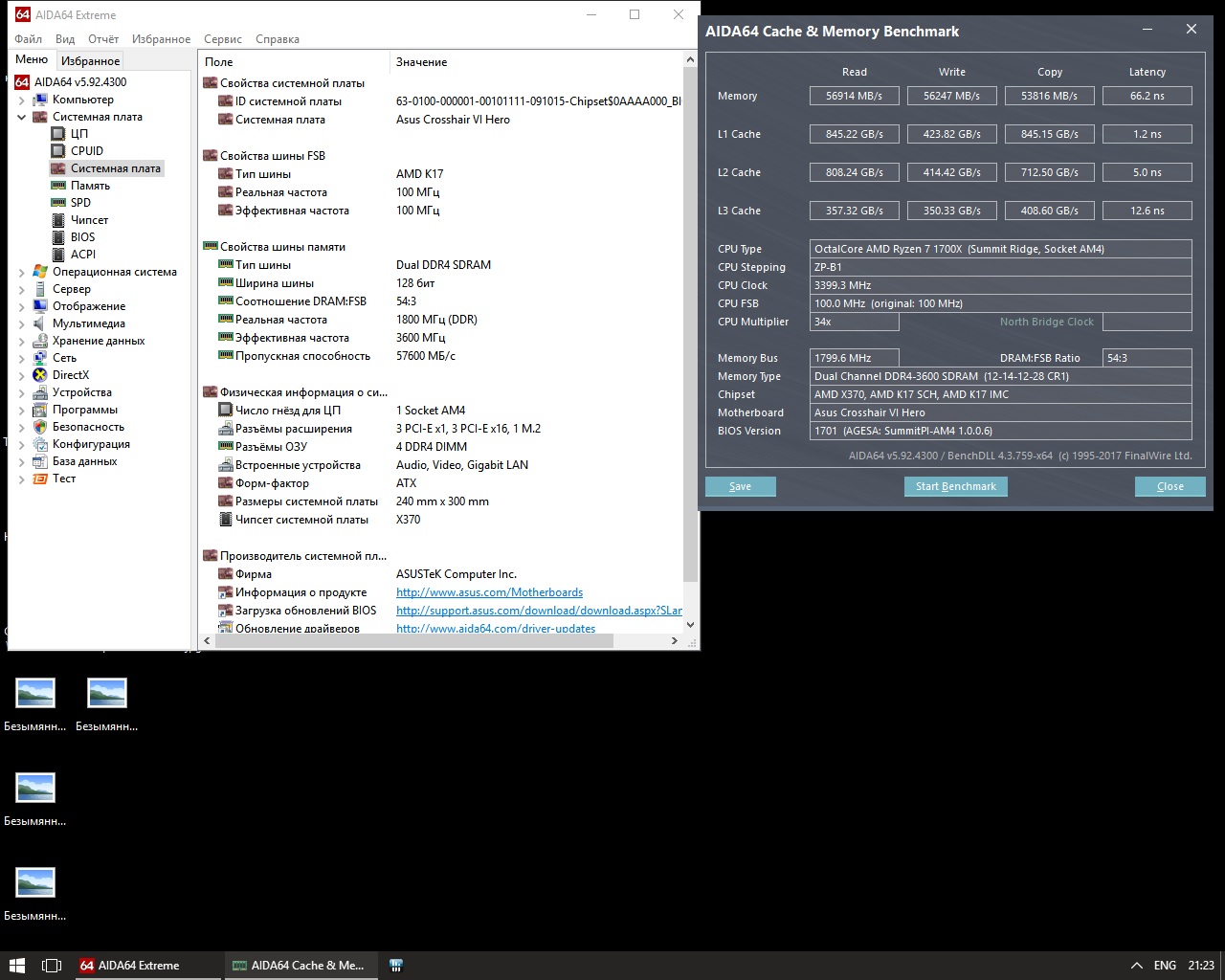Select the Операционная система Windows icon
This screenshot has height=980, width=1225.
click(x=40, y=272)
